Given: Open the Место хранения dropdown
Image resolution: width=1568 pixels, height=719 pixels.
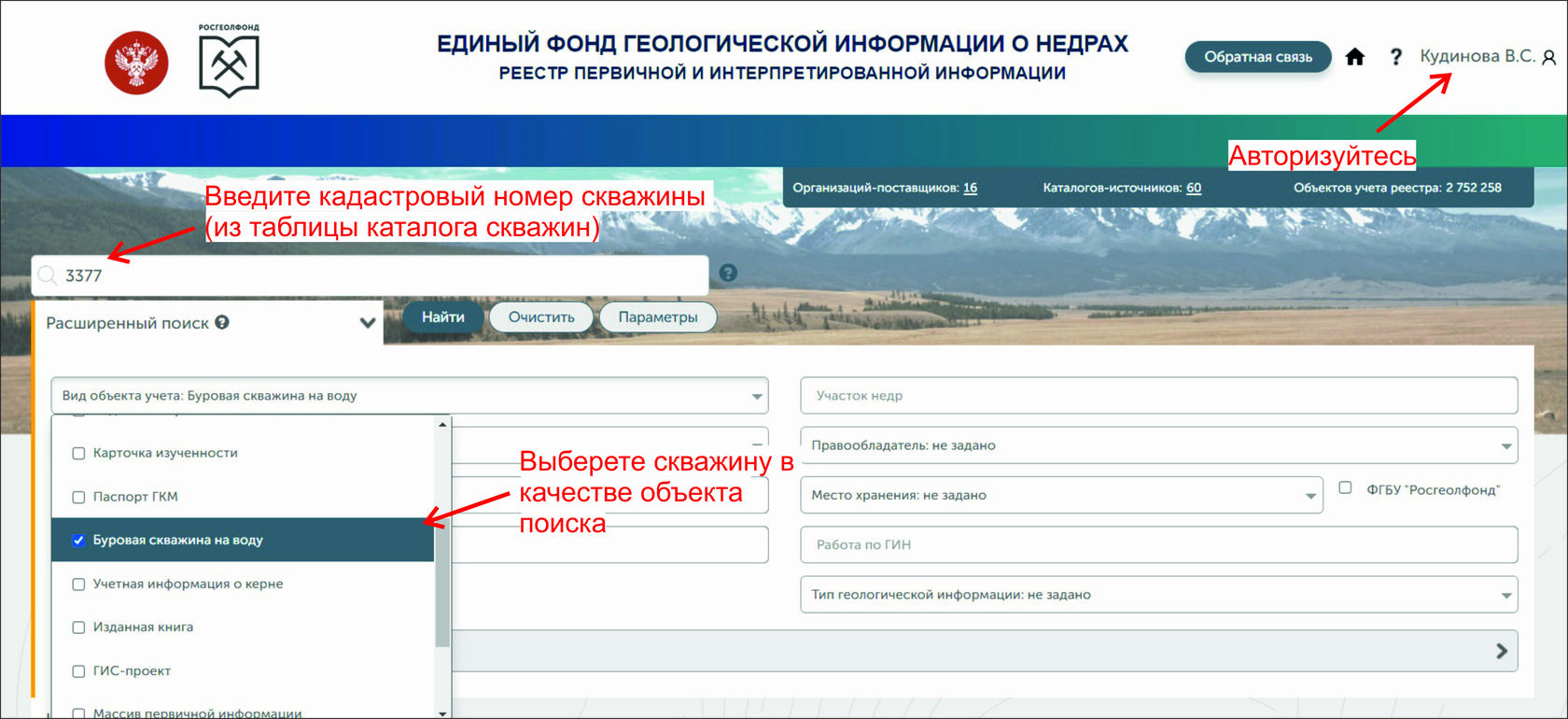Looking at the screenshot, I should click(x=1061, y=495).
